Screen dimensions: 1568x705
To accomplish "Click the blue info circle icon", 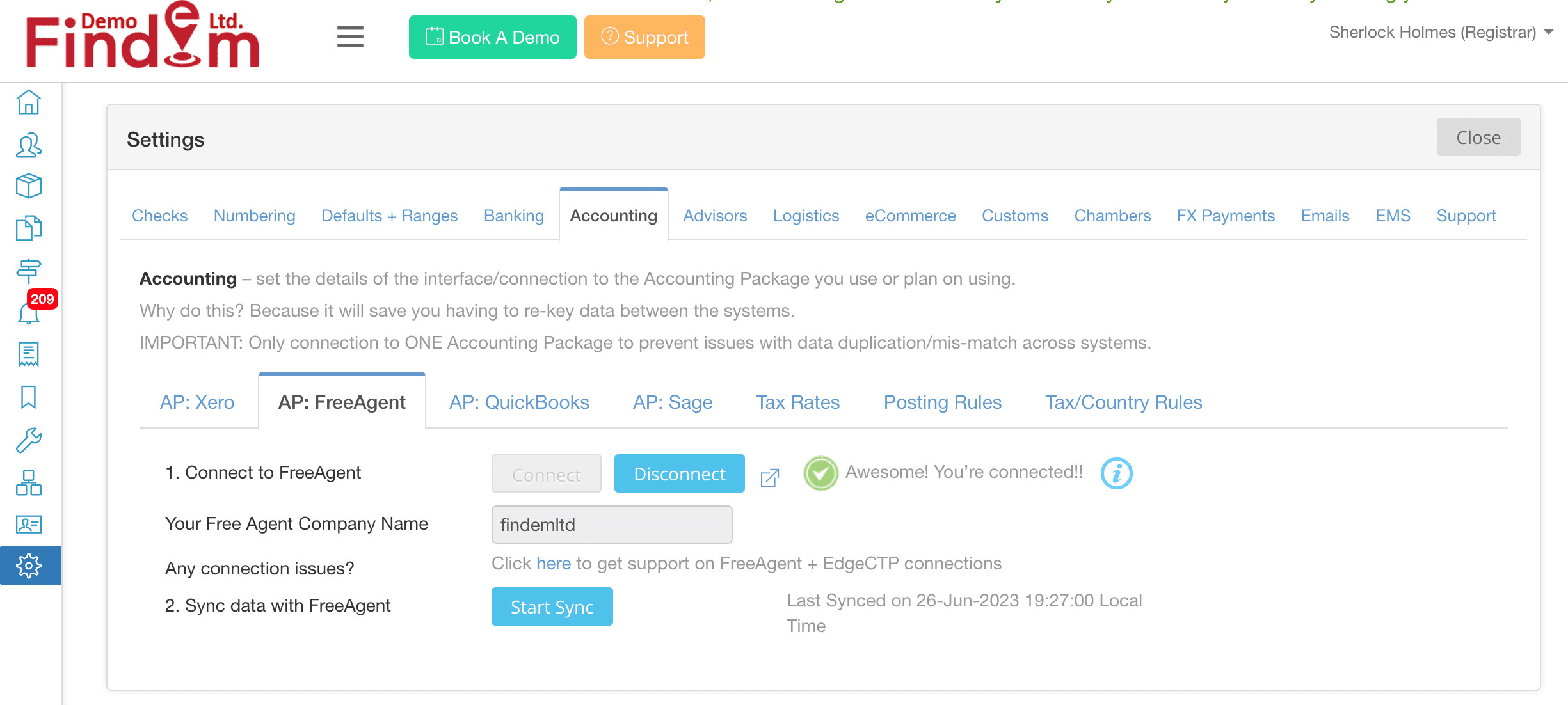I will tap(1117, 473).
